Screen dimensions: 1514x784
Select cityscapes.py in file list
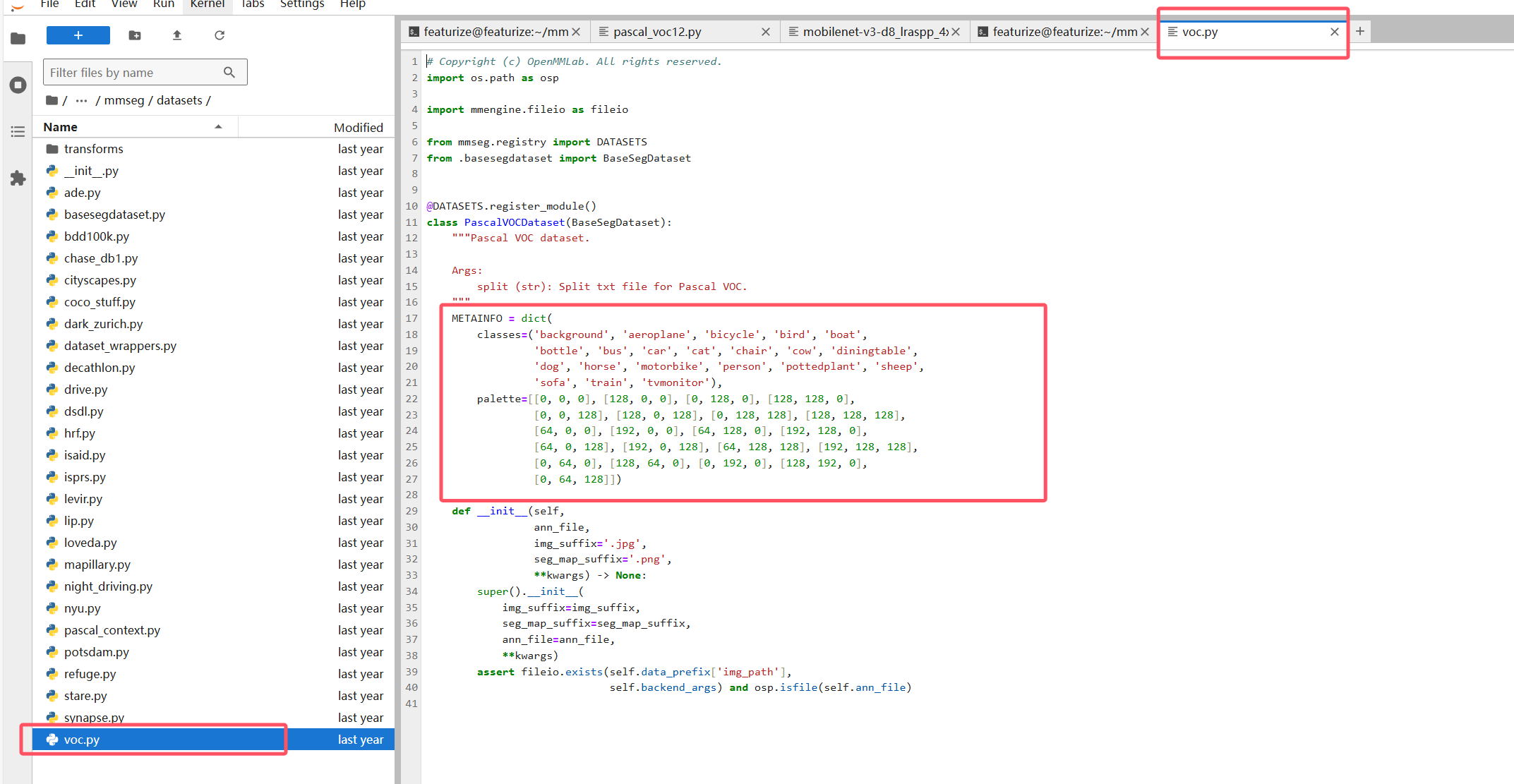pyautogui.click(x=213, y=280)
